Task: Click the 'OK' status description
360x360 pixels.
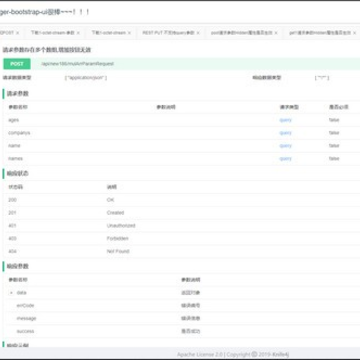Action: pos(110,200)
